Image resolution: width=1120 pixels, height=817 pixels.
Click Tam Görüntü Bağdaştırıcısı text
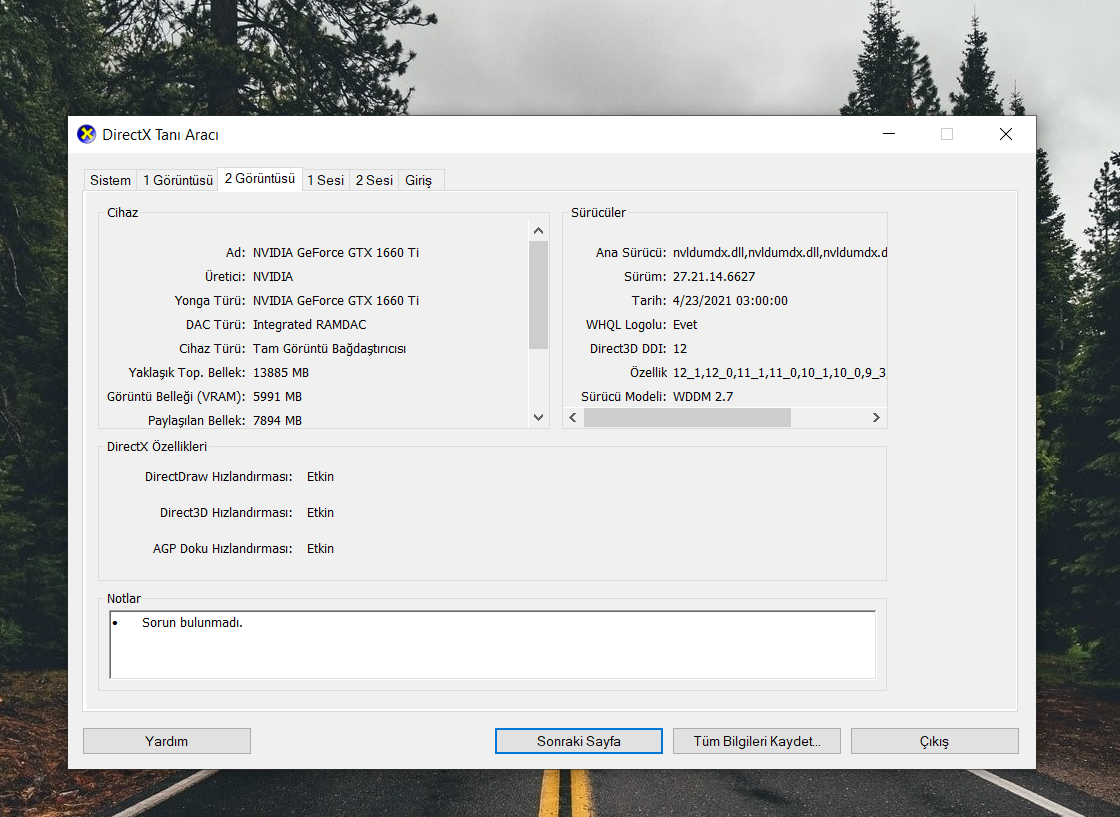(329, 349)
